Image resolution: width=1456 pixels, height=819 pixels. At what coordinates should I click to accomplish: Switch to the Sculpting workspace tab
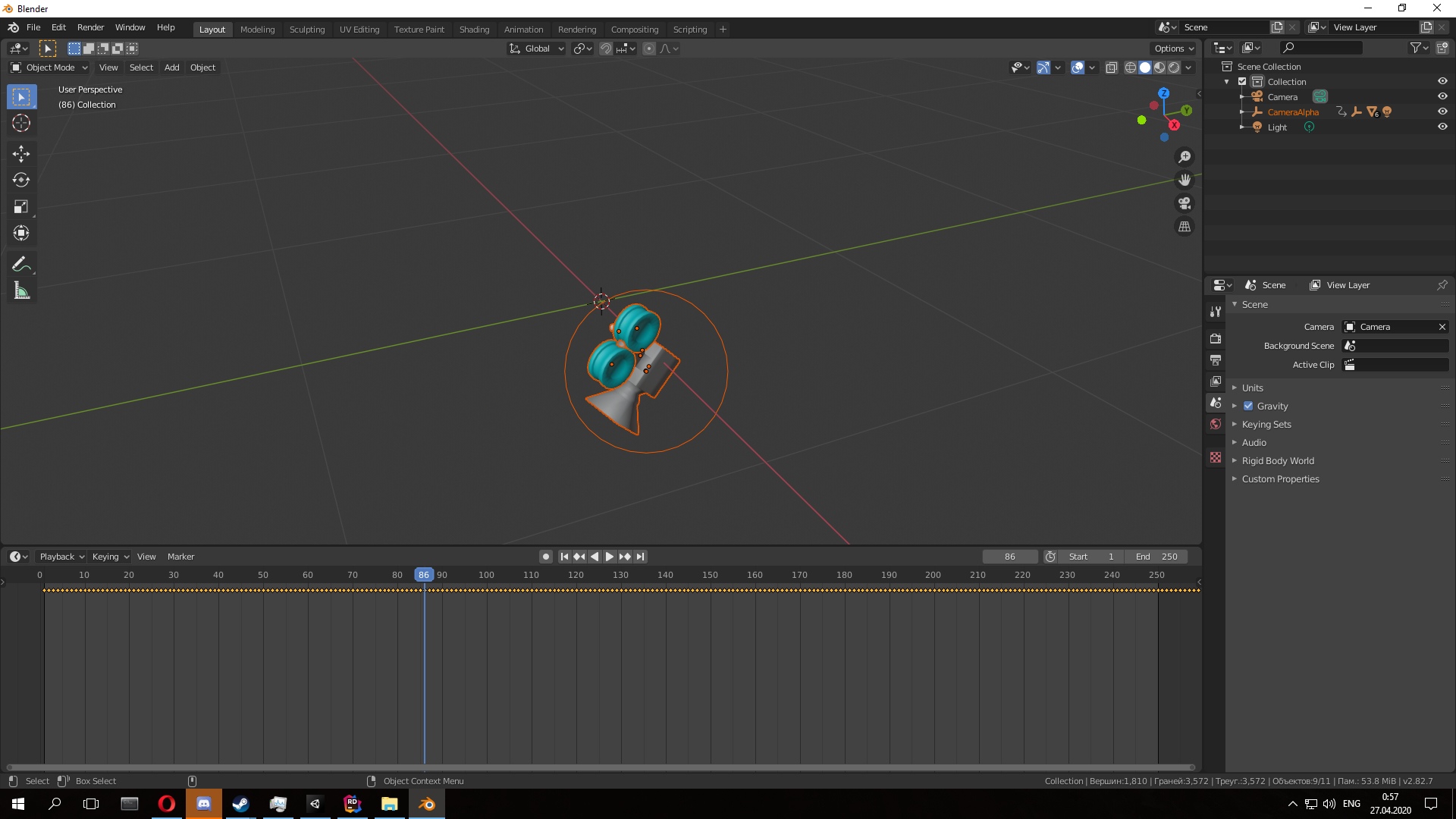(307, 30)
